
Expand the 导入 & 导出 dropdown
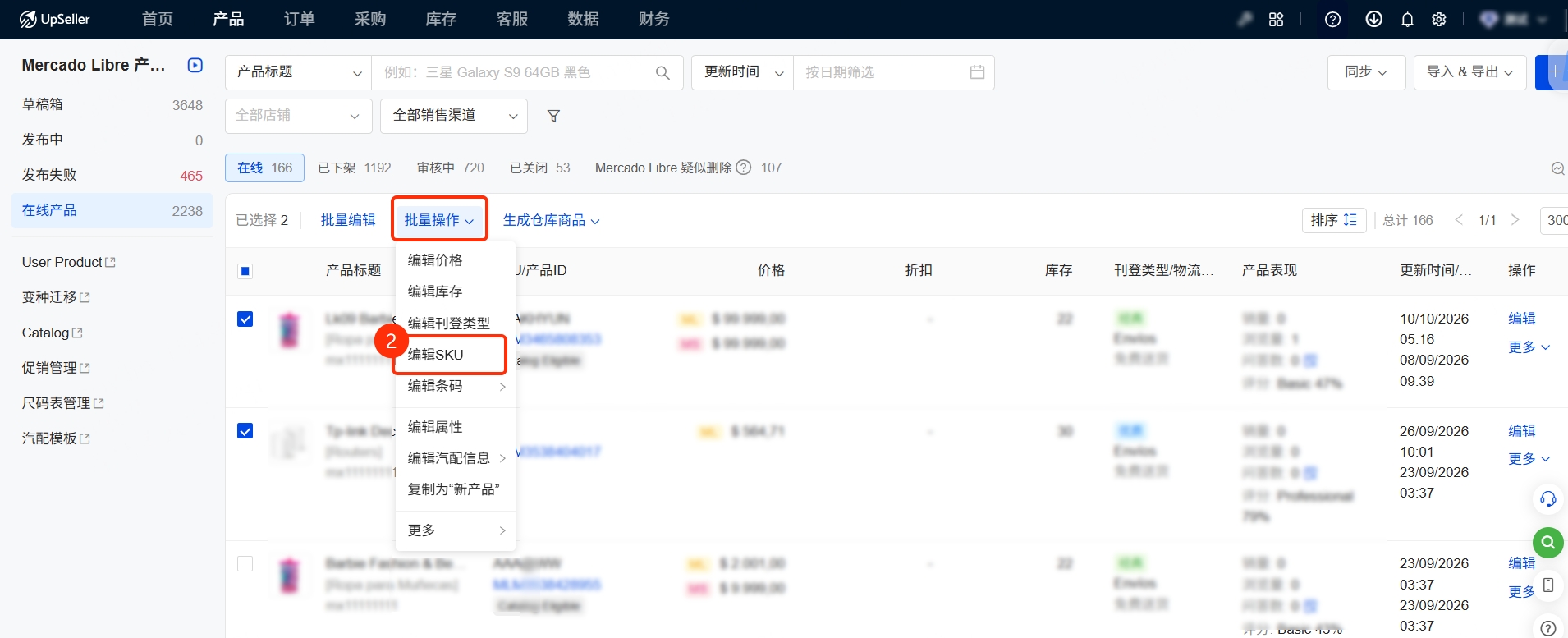click(1469, 73)
